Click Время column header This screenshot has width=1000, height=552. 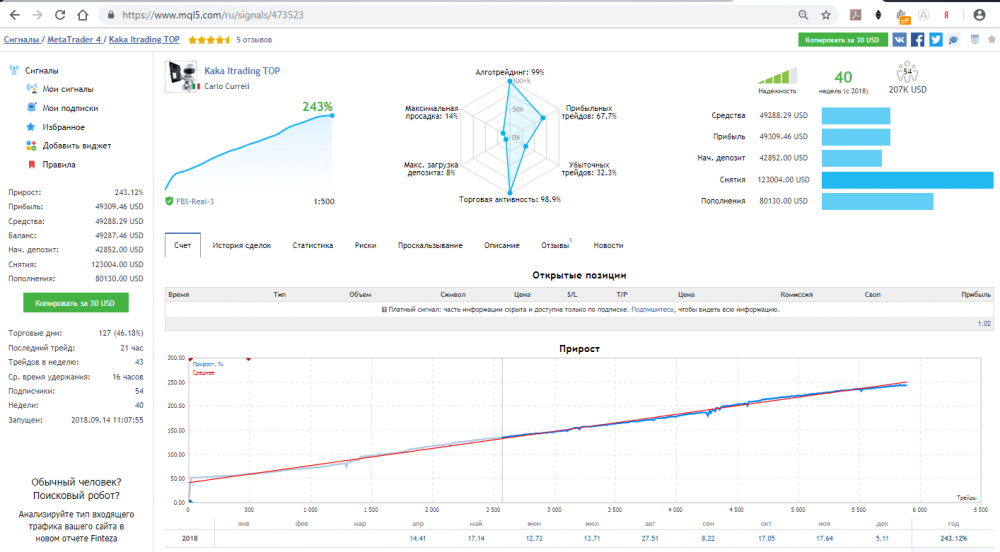point(179,294)
